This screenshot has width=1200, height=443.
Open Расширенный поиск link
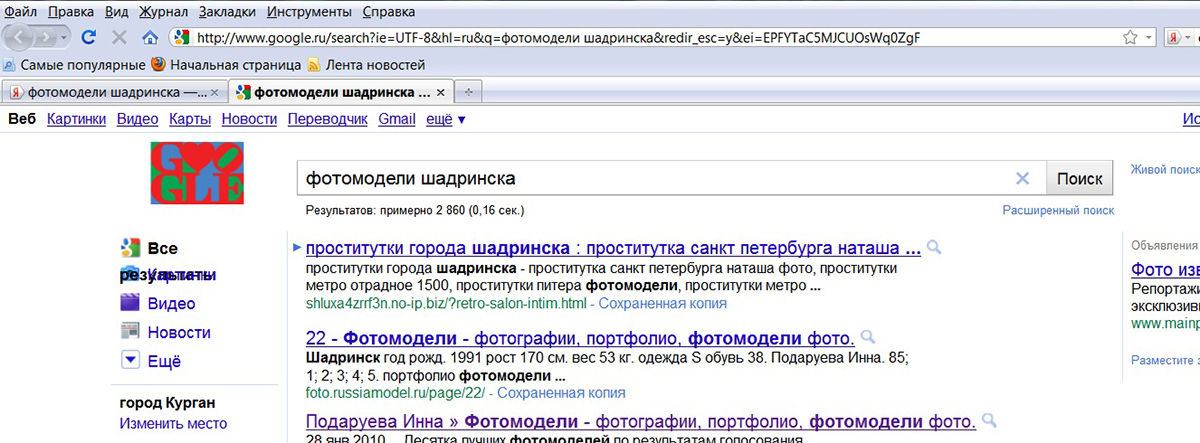(x=1058, y=211)
